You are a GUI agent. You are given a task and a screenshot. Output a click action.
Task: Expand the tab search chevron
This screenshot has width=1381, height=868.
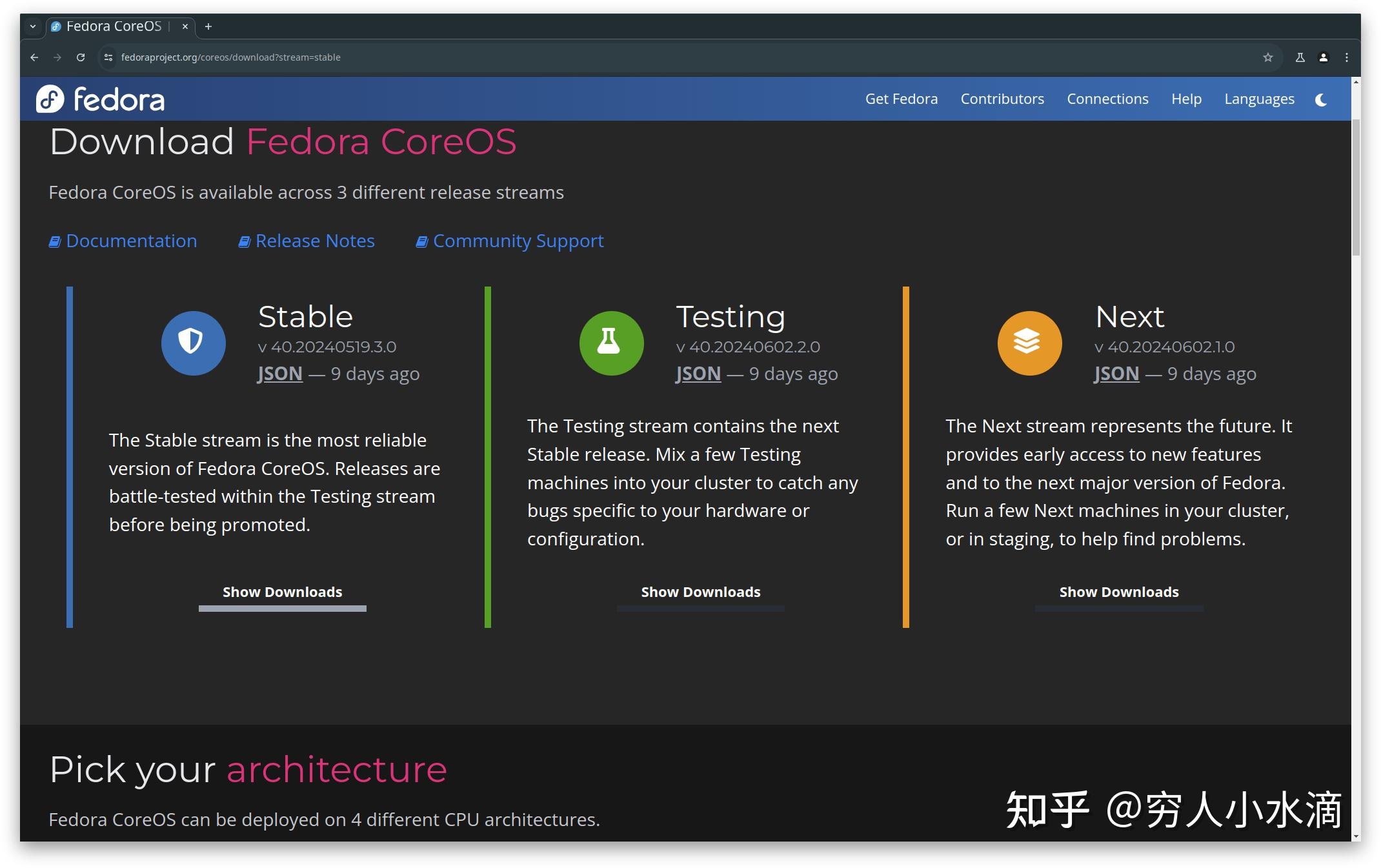click(x=32, y=26)
